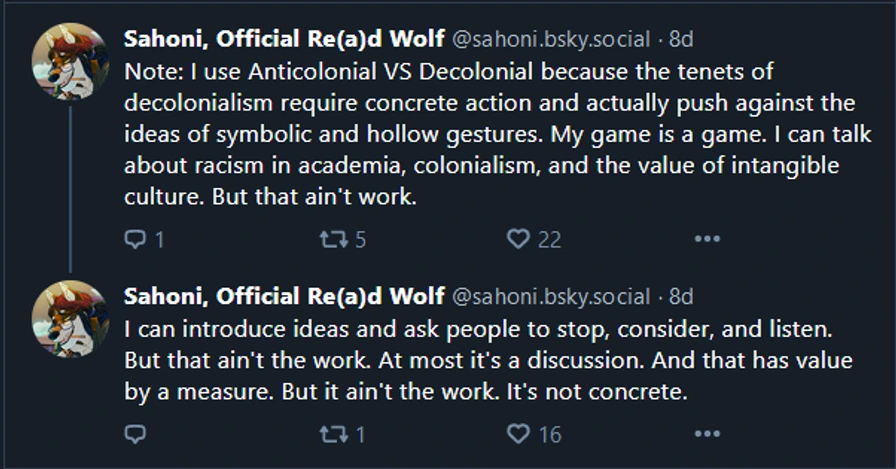896x469 pixels.
Task: Repost the 'Anticolonial VS Decolonial' note post
Action: (329, 239)
